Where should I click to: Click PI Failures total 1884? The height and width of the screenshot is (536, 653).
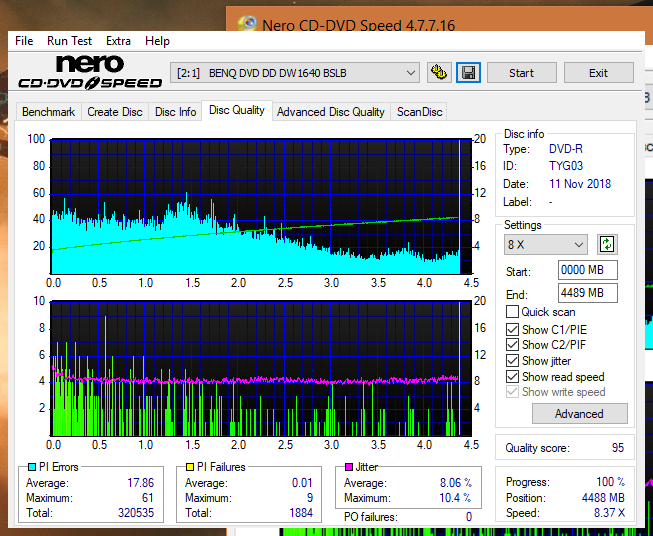pyautogui.click(x=301, y=512)
